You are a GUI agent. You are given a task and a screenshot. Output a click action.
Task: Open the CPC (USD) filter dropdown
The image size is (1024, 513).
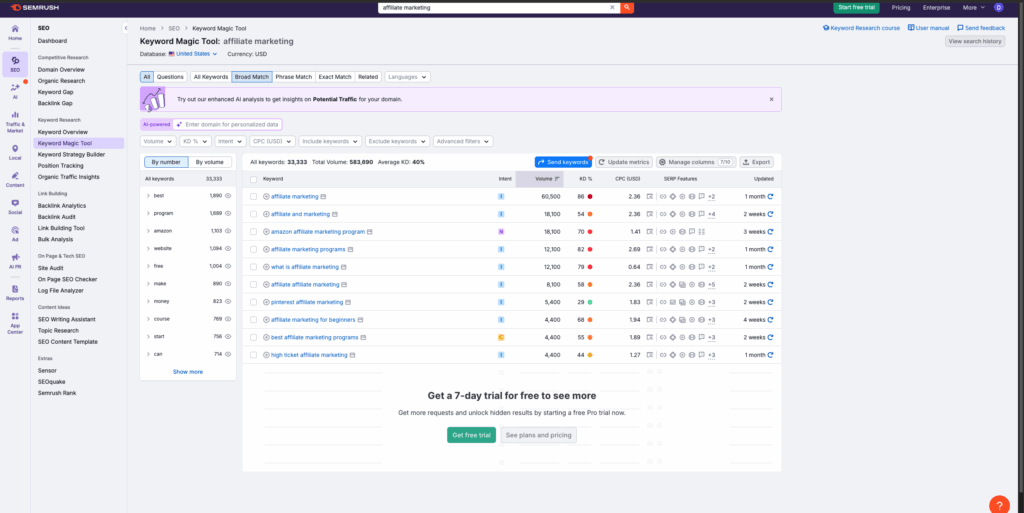point(272,141)
